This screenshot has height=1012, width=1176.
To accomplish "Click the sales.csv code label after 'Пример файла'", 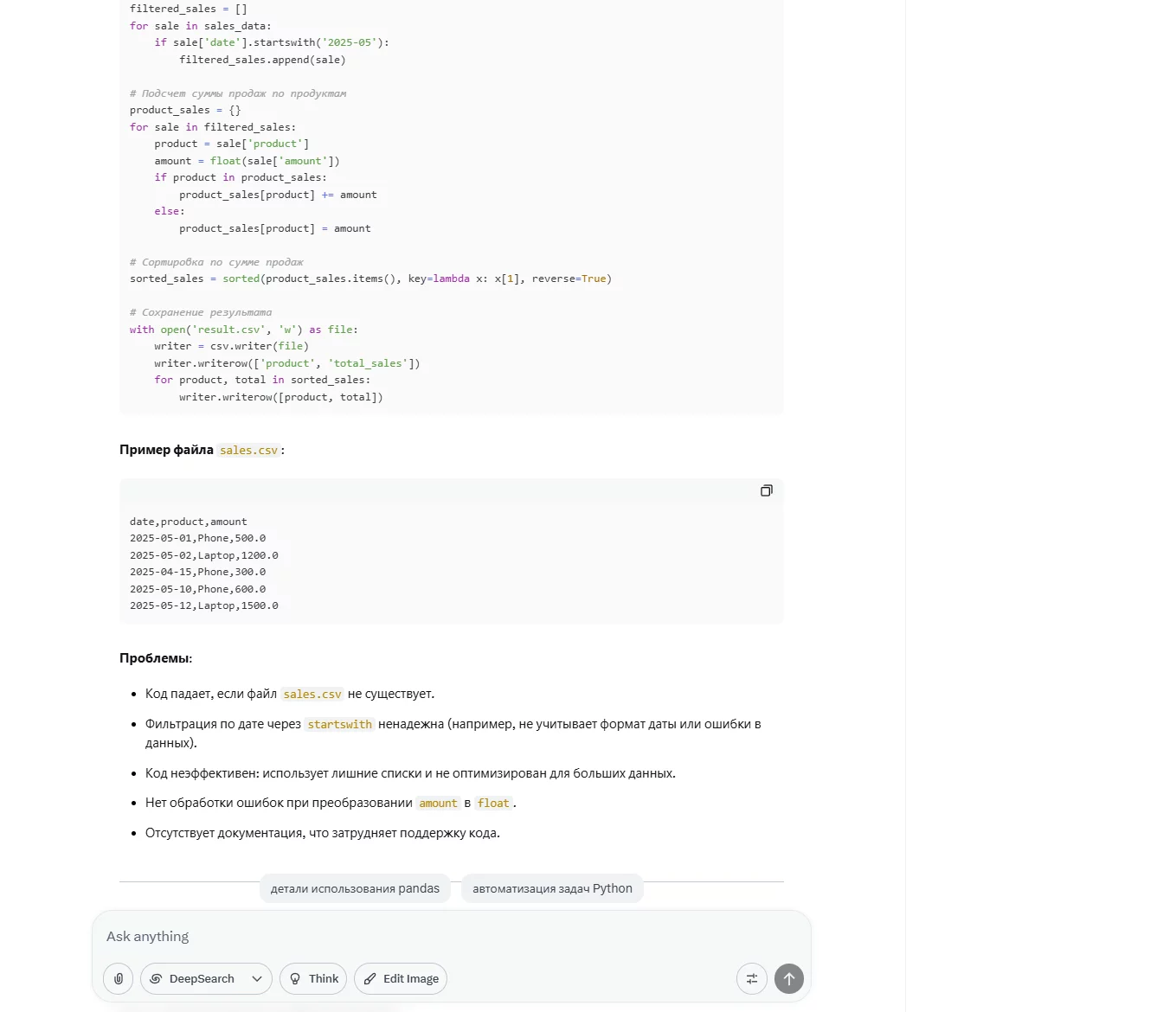I will (248, 451).
